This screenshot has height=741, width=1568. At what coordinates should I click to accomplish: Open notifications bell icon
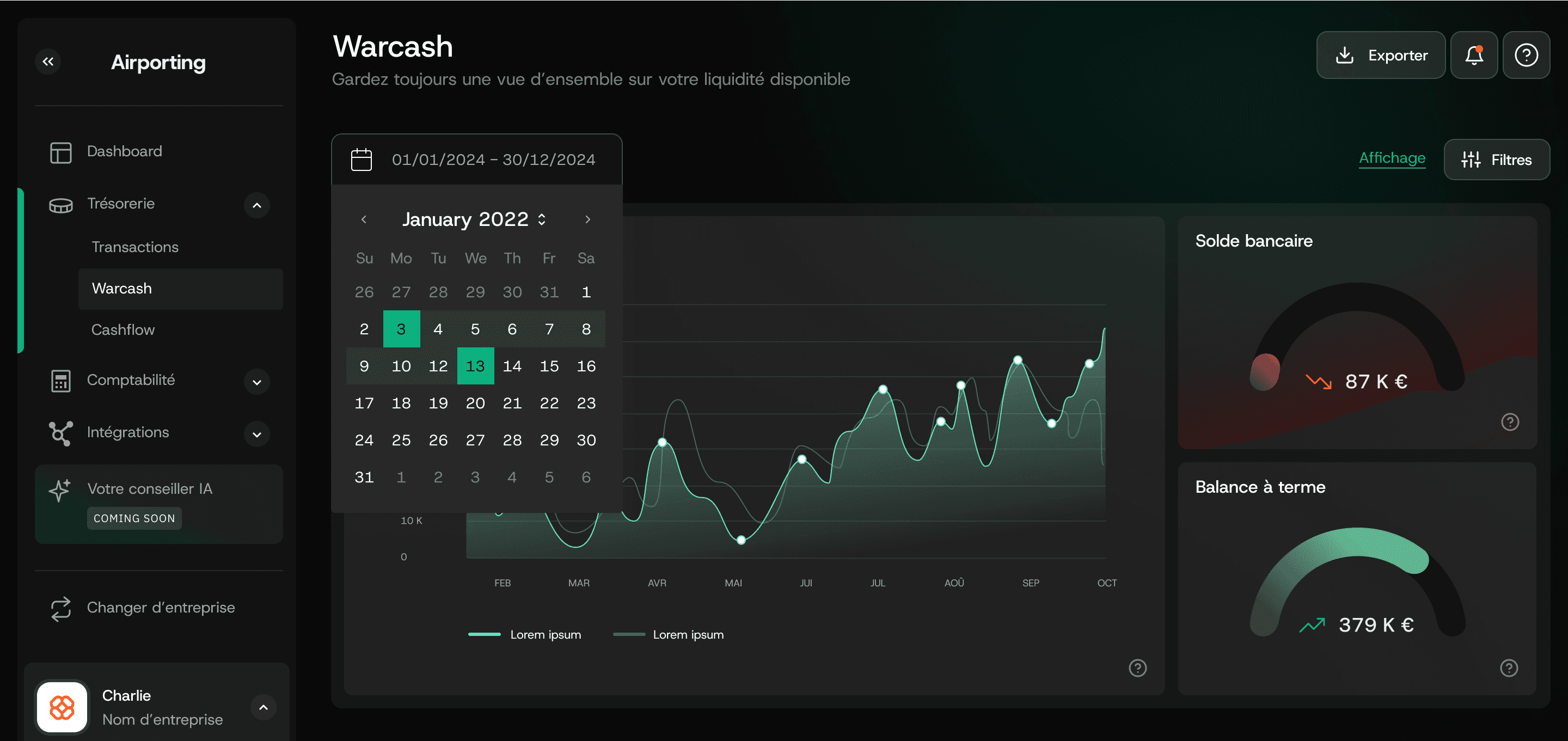pyautogui.click(x=1474, y=56)
